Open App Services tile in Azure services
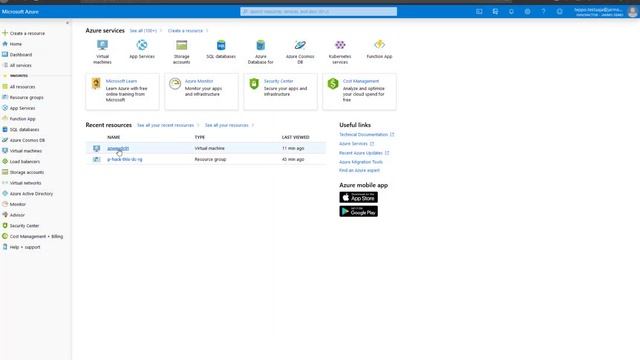 [142, 49]
